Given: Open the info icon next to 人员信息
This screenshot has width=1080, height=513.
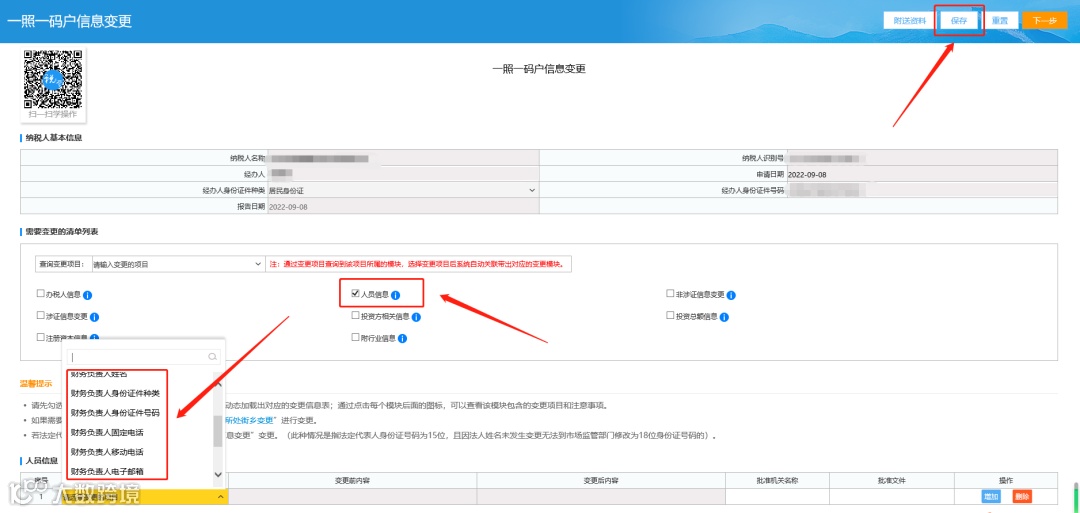Looking at the screenshot, I should (396, 295).
